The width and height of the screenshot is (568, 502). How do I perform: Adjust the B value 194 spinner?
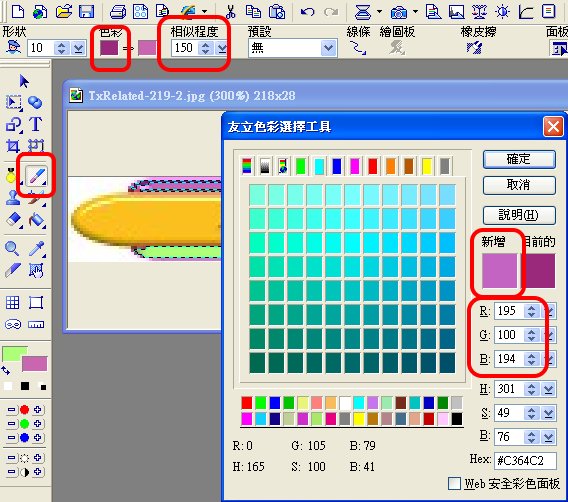531,359
